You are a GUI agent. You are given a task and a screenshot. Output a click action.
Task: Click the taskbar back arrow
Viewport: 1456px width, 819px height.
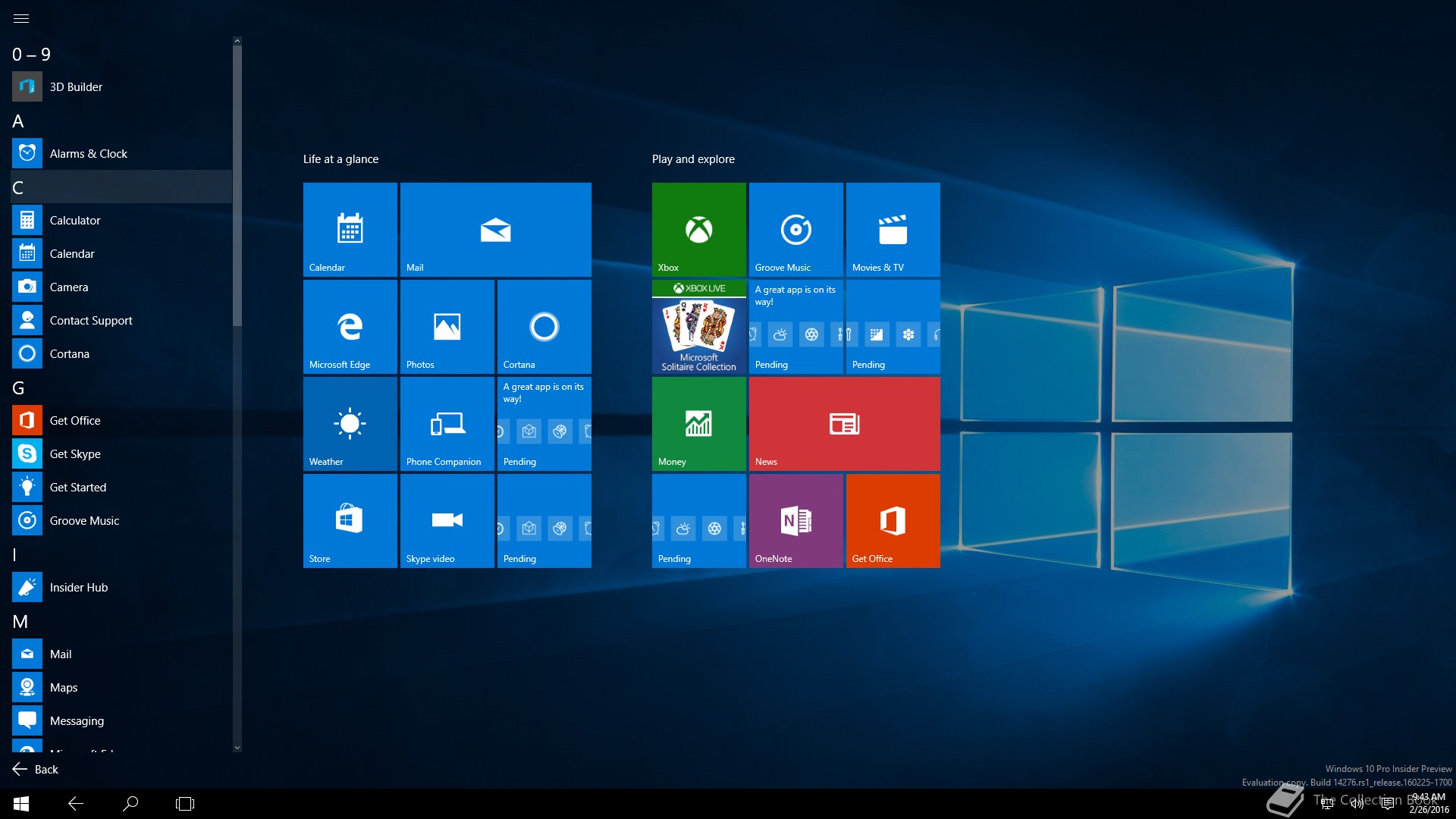point(76,804)
